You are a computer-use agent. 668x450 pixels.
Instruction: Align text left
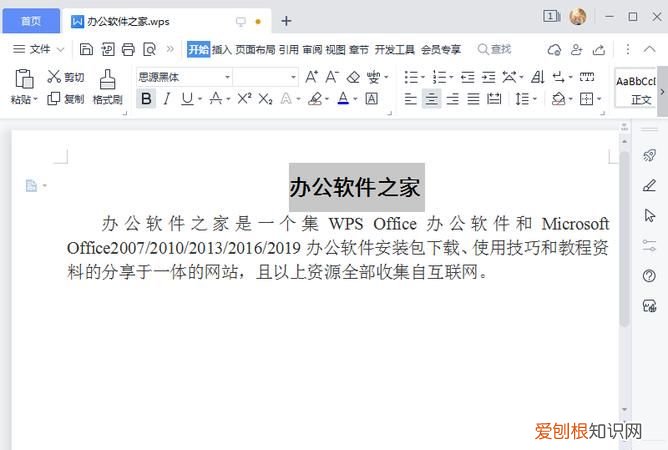point(410,99)
